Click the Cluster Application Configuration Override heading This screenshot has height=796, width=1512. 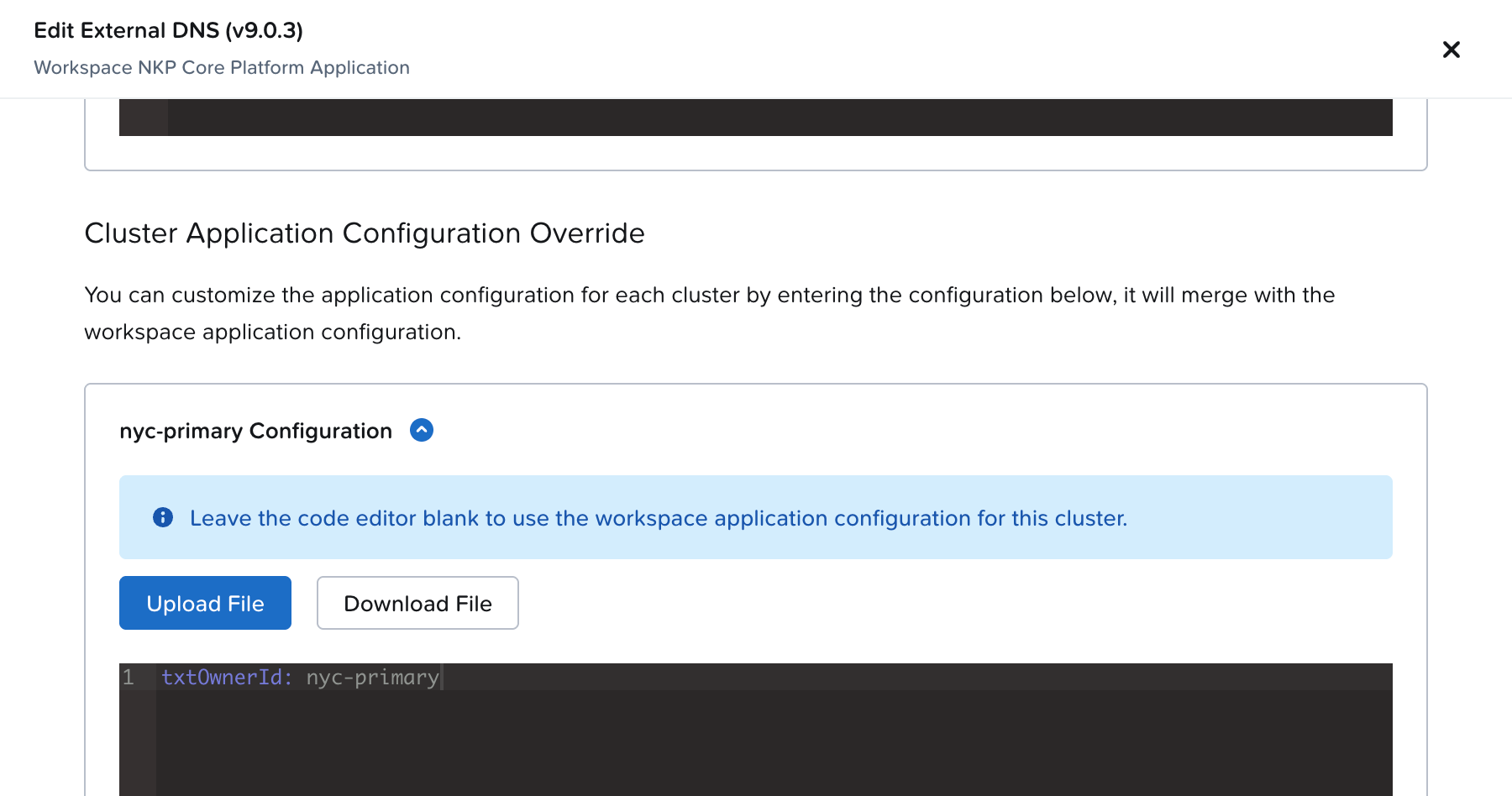tap(365, 233)
